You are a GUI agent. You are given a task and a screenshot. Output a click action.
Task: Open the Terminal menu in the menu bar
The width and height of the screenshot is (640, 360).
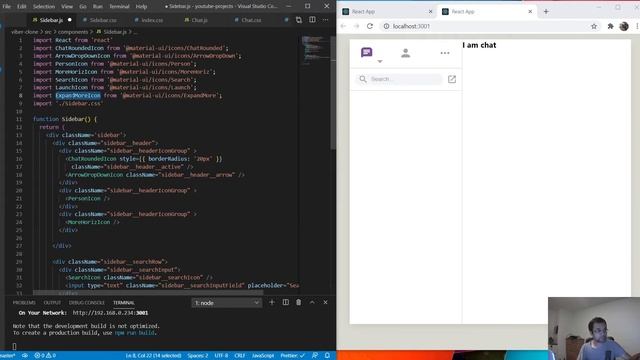pos(119,7)
